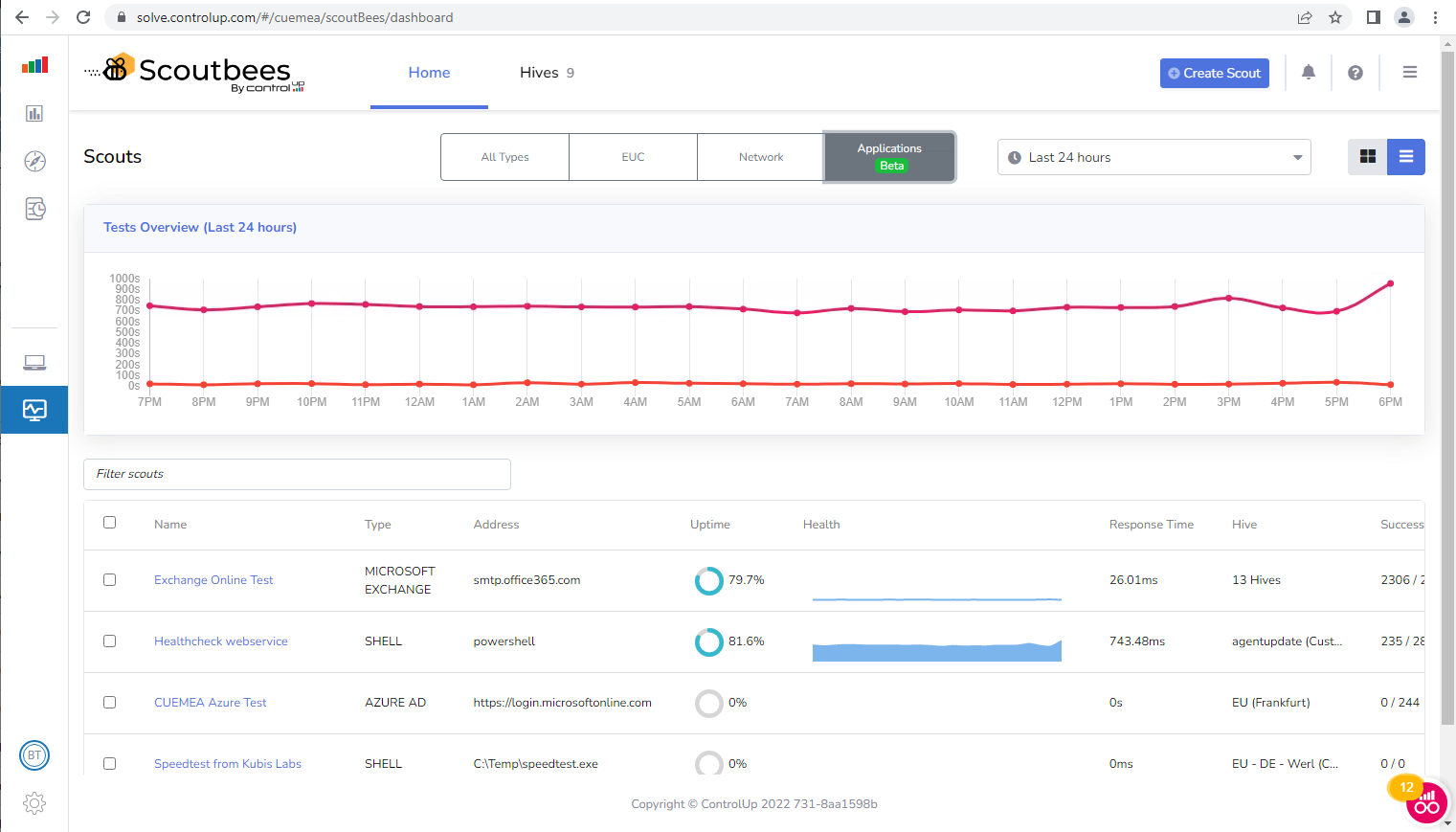Switch to grid view of scouts

point(1367,156)
